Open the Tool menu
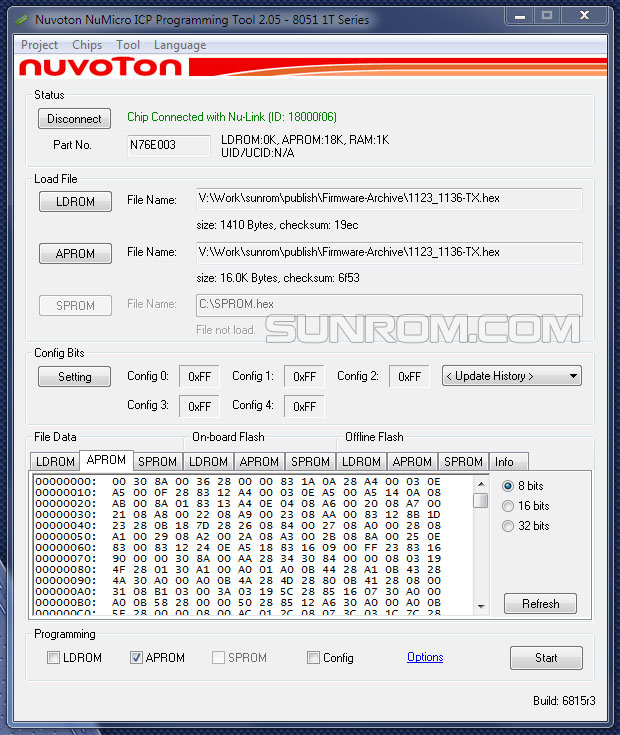This screenshot has width=620, height=735. [128, 45]
